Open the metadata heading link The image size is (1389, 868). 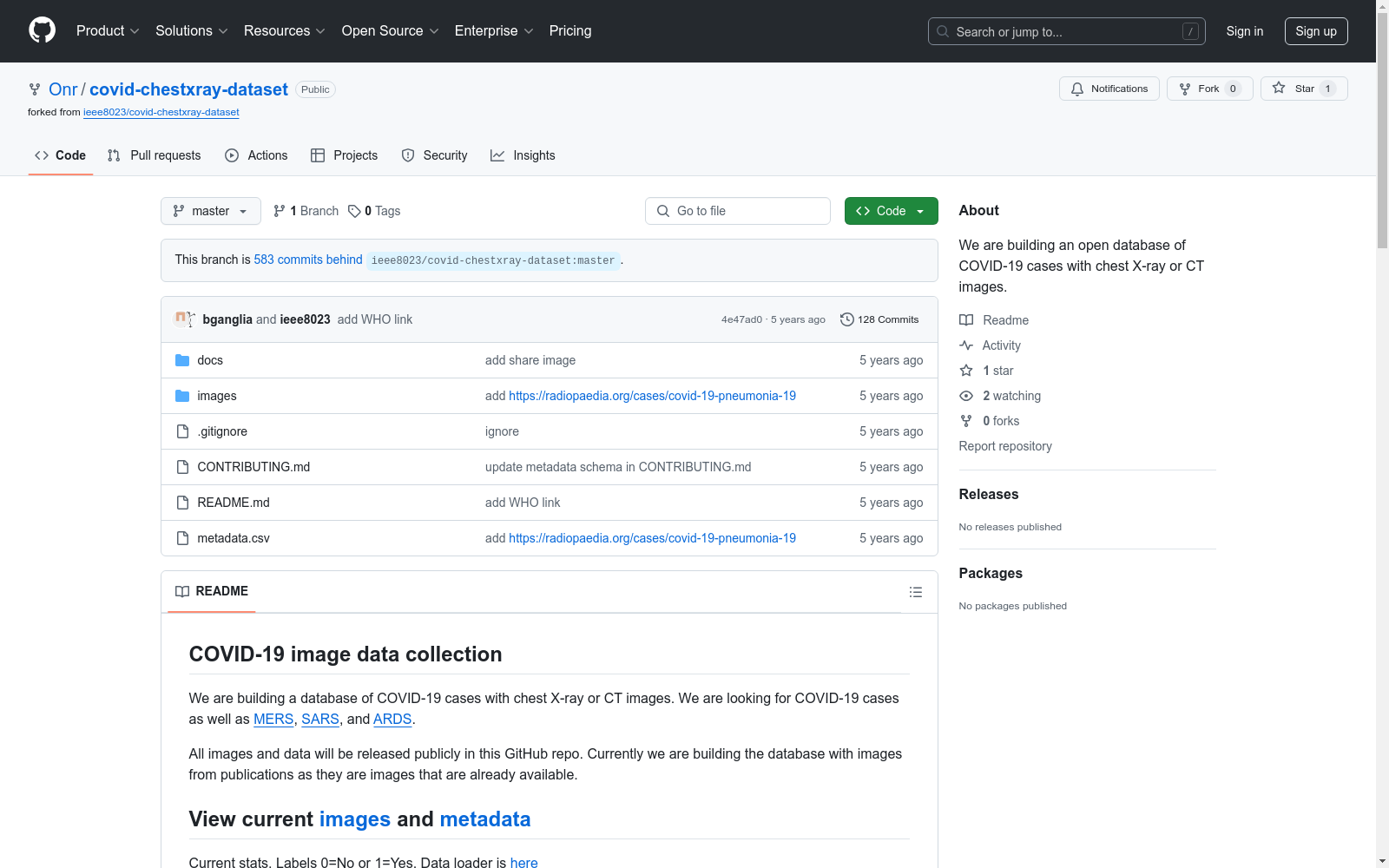[x=484, y=819]
